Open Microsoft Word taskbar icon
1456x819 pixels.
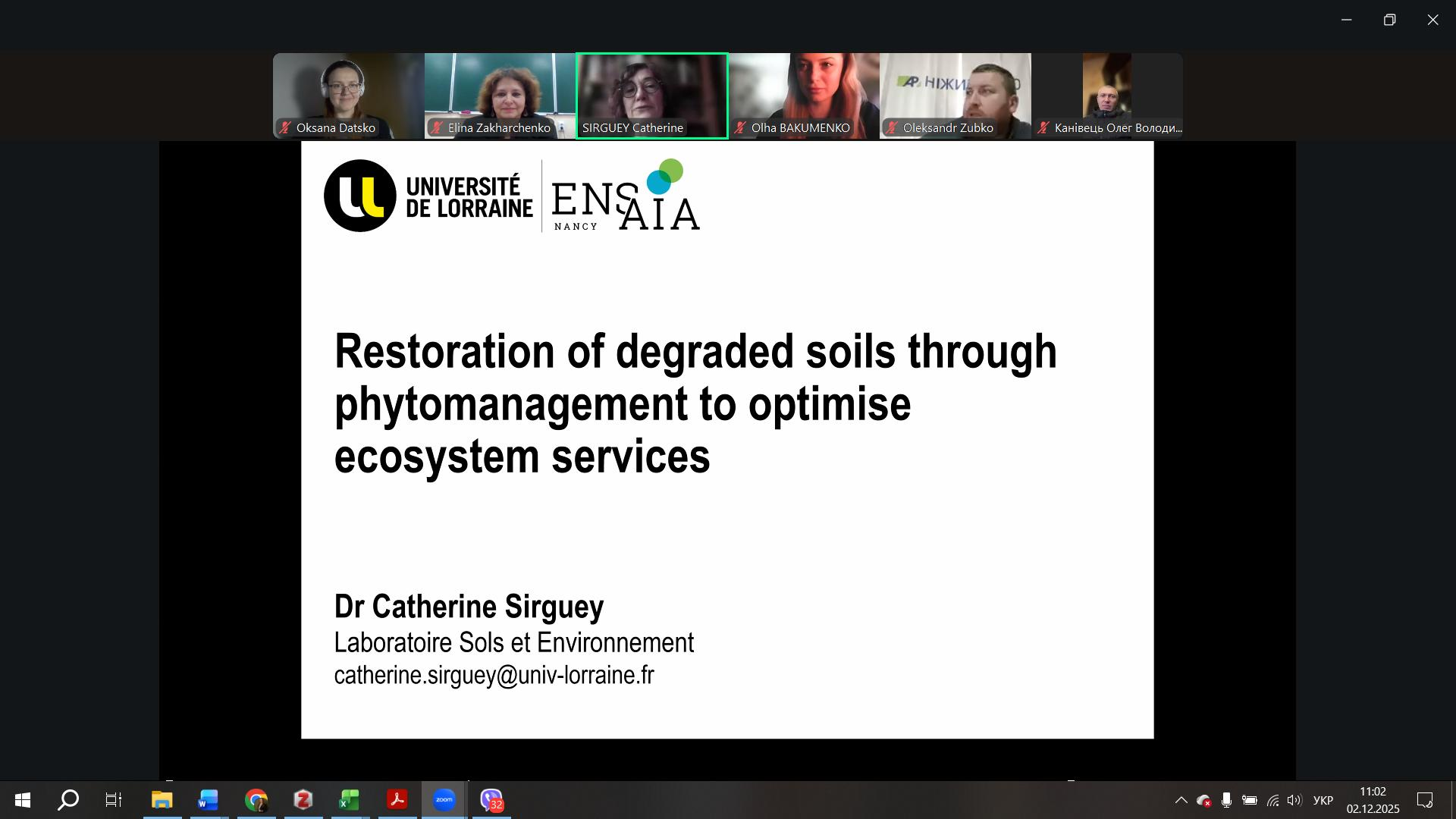tap(208, 799)
